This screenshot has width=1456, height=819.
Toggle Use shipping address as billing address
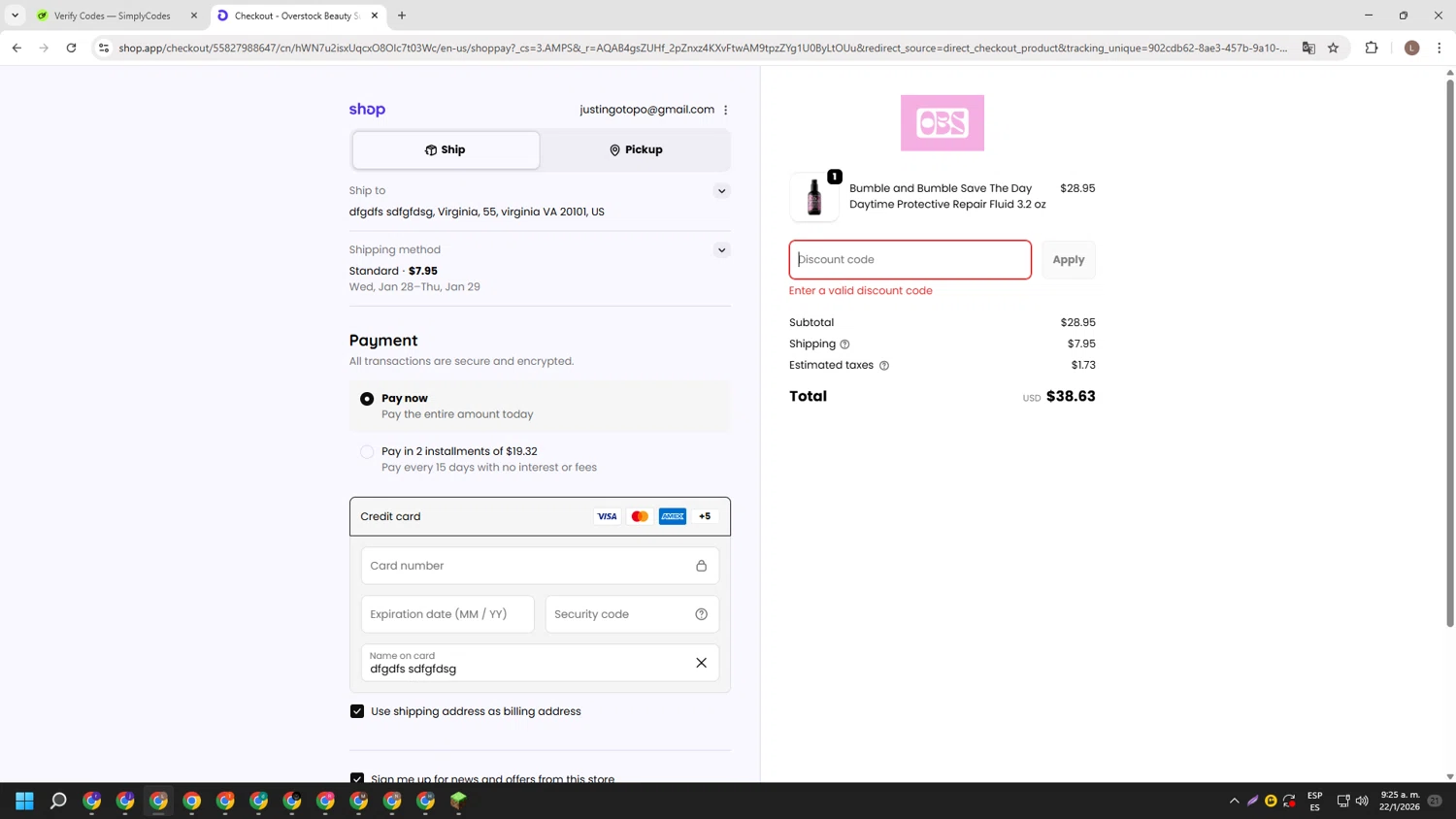click(x=357, y=711)
